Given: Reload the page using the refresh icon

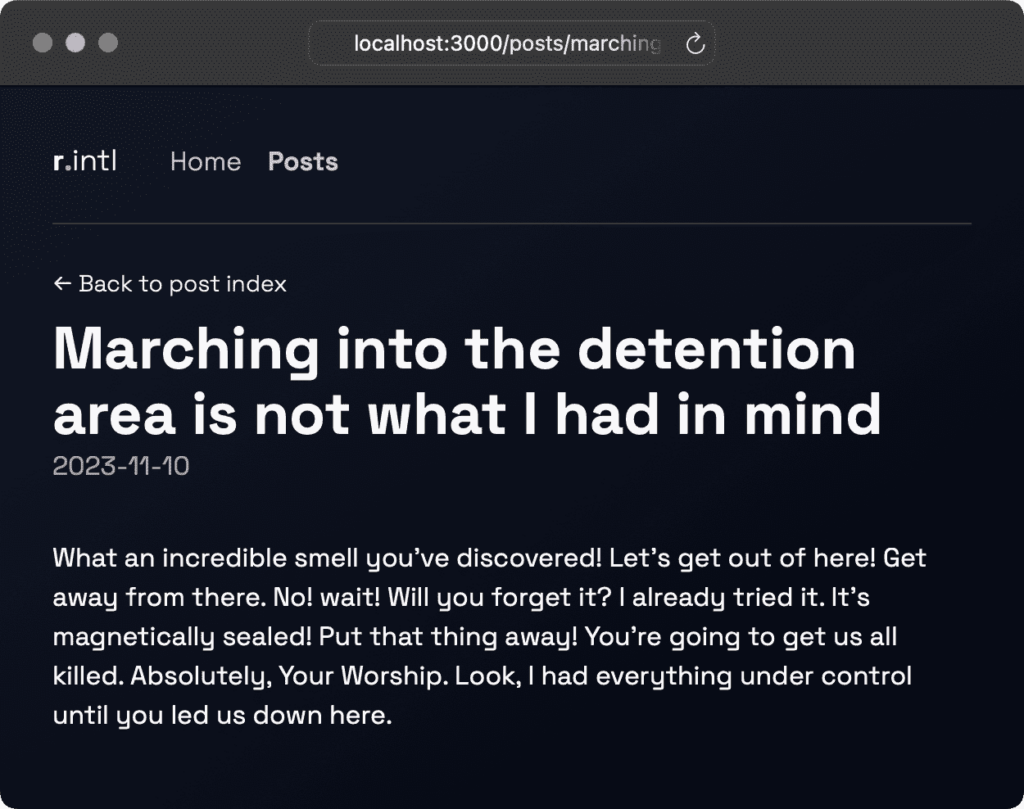Looking at the screenshot, I should pyautogui.click(x=696, y=44).
